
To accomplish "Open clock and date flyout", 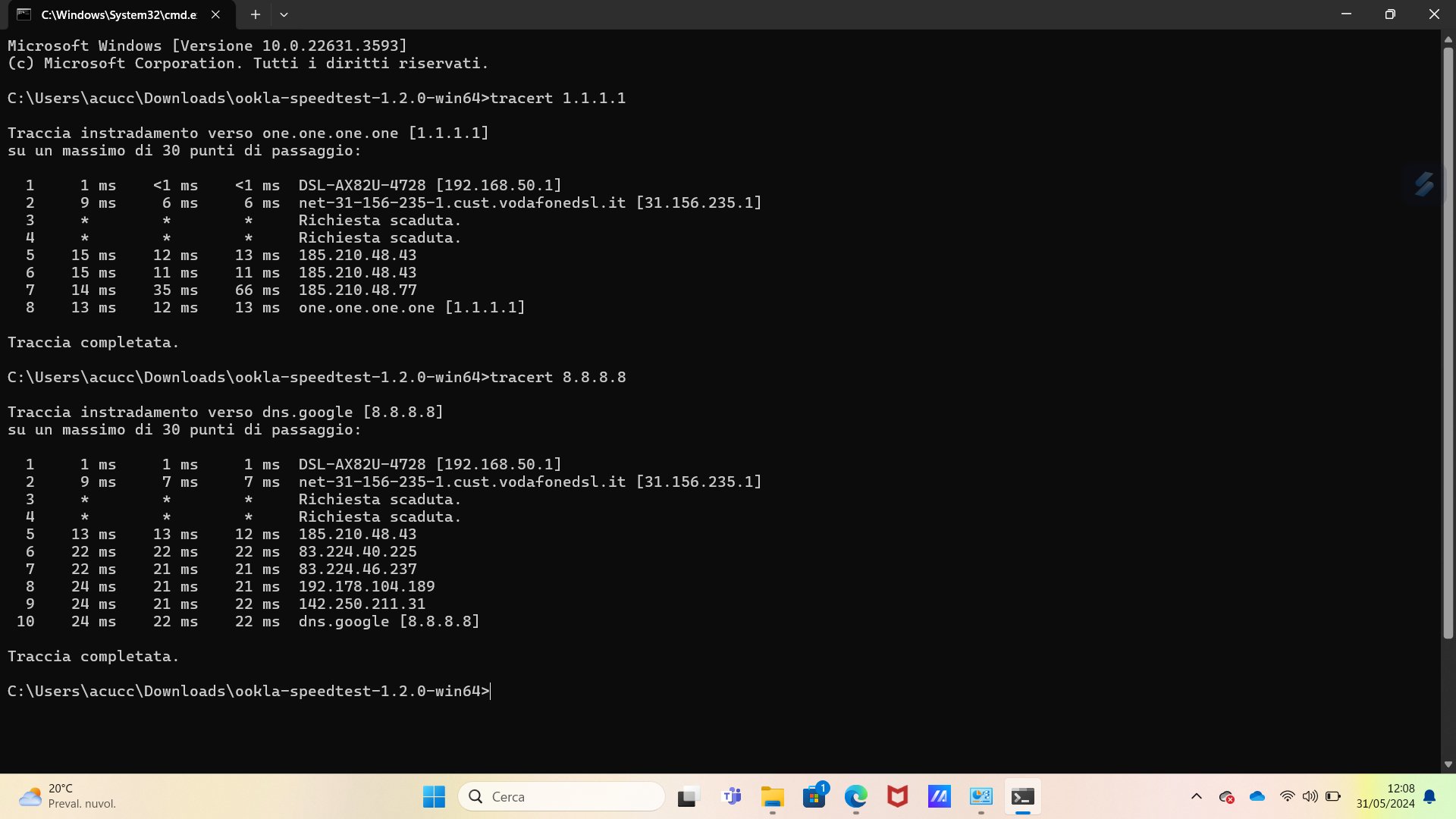I will point(1385,796).
